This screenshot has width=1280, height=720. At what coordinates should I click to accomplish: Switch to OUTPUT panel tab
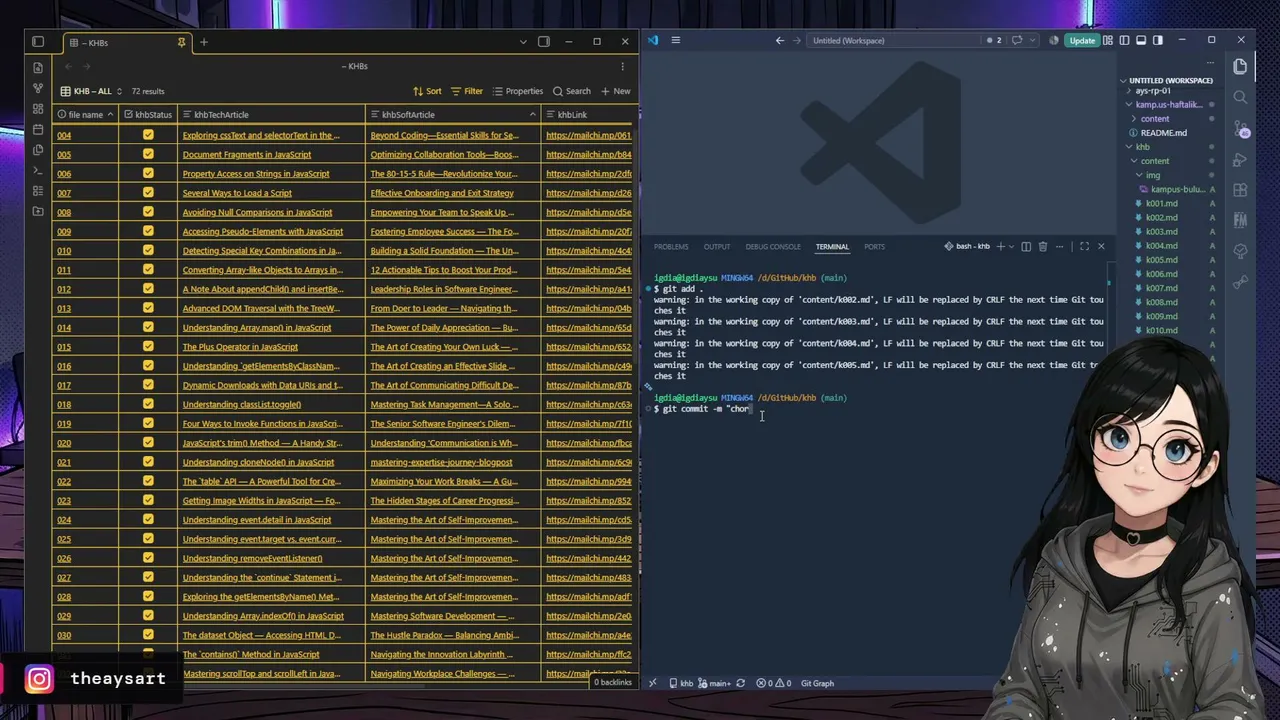click(717, 247)
